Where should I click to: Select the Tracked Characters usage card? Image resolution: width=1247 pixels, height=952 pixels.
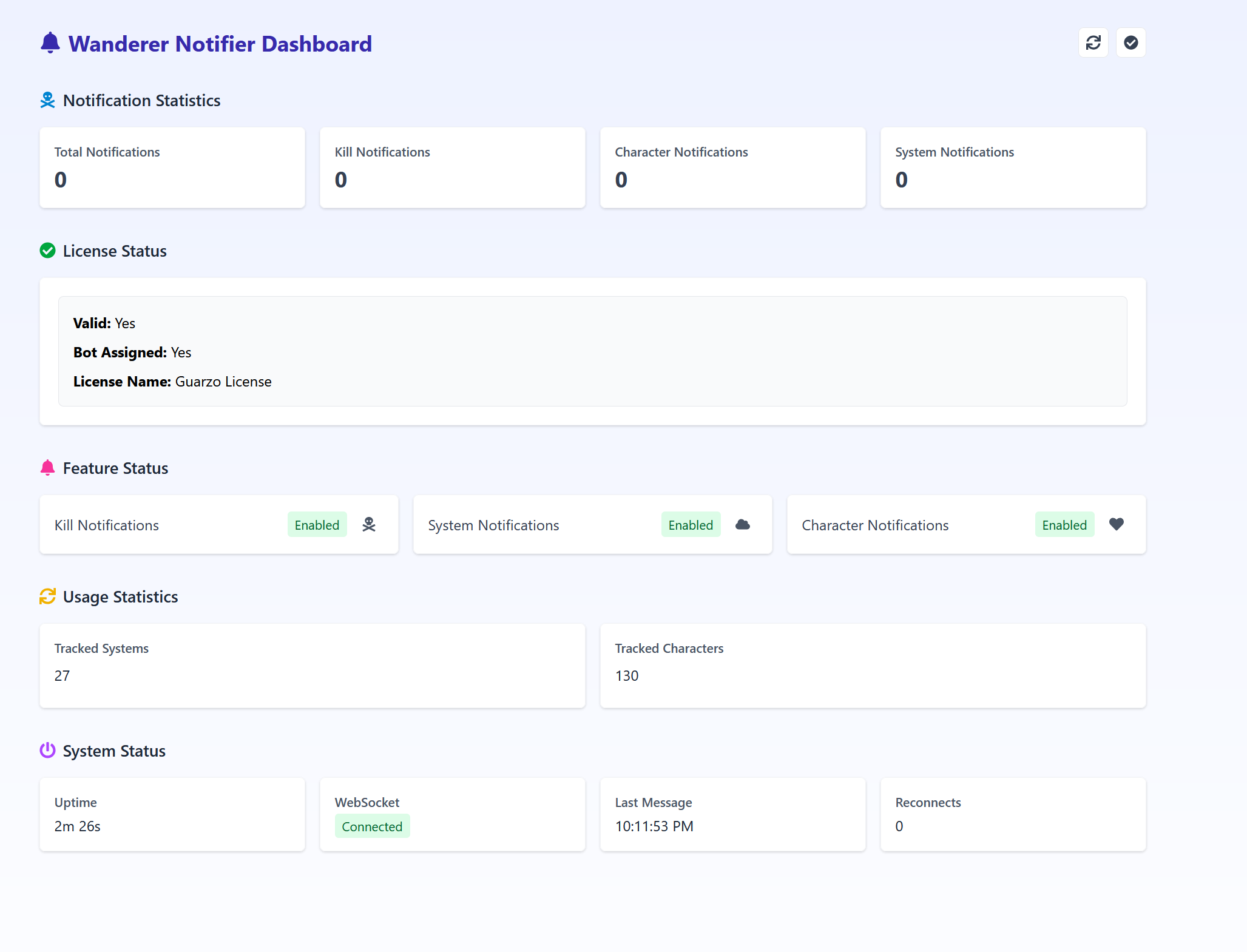[x=873, y=666]
